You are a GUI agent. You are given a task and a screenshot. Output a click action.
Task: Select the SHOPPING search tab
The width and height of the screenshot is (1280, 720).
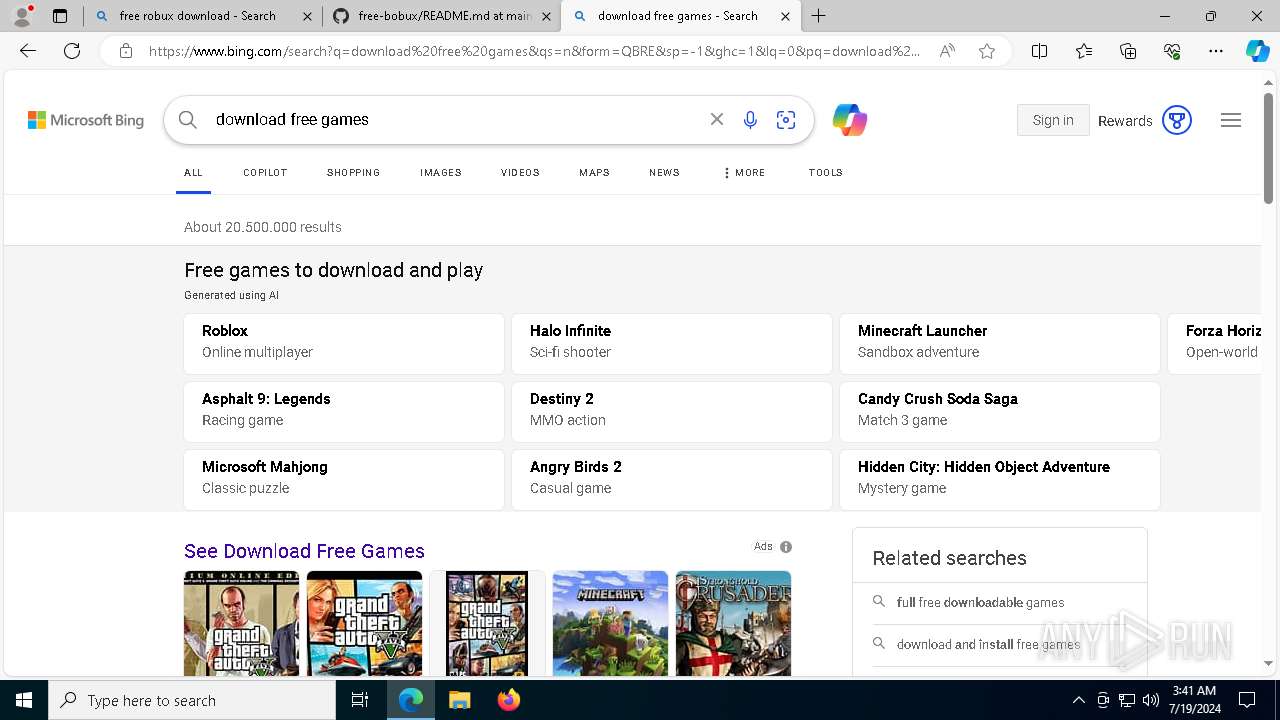coord(353,173)
